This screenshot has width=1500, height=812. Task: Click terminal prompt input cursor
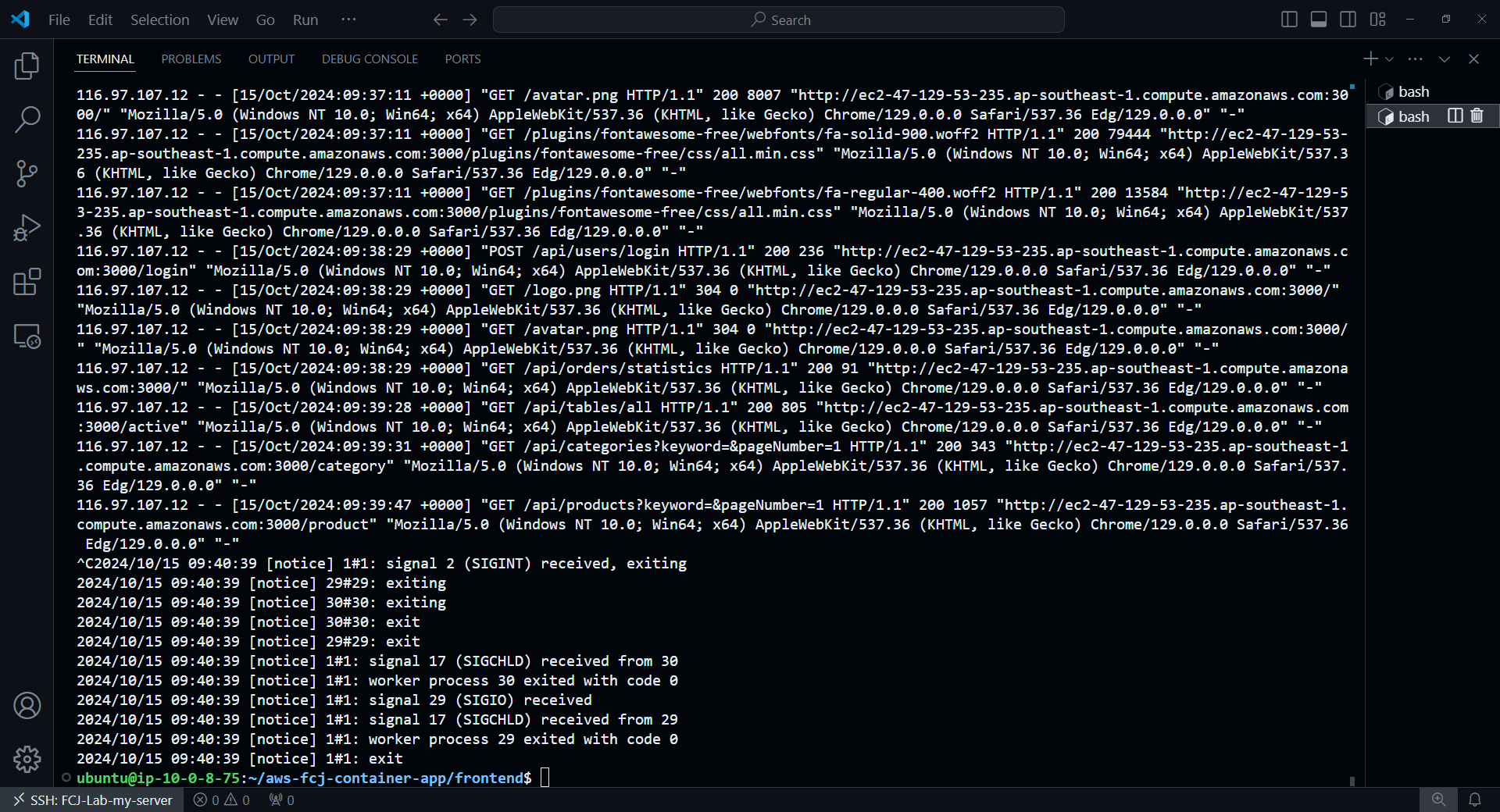pyautogui.click(x=545, y=778)
